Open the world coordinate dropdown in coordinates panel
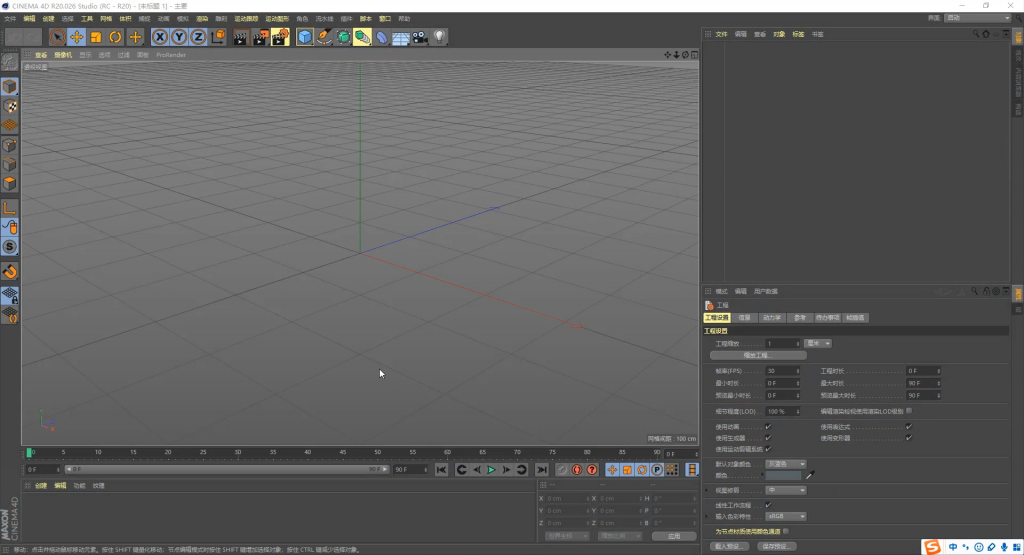The image size is (1024, 555). pyautogui.click(x=567, y=536)
